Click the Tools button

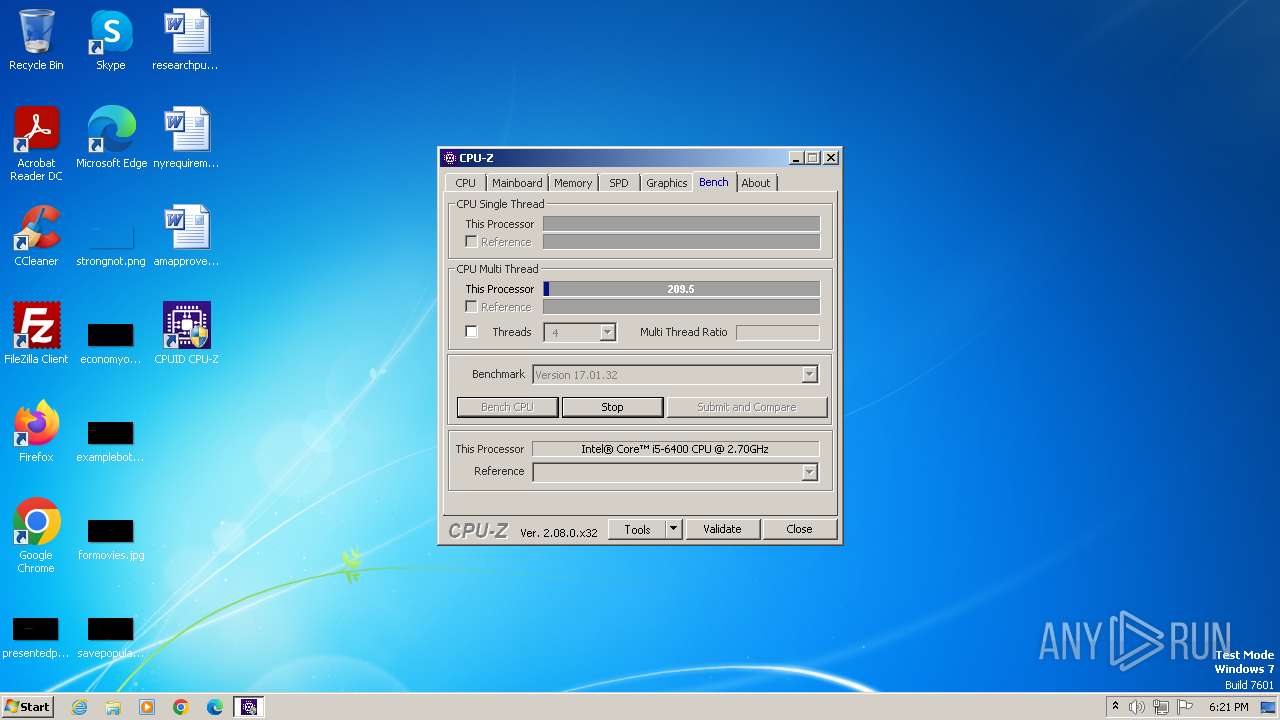pos(637,529)
